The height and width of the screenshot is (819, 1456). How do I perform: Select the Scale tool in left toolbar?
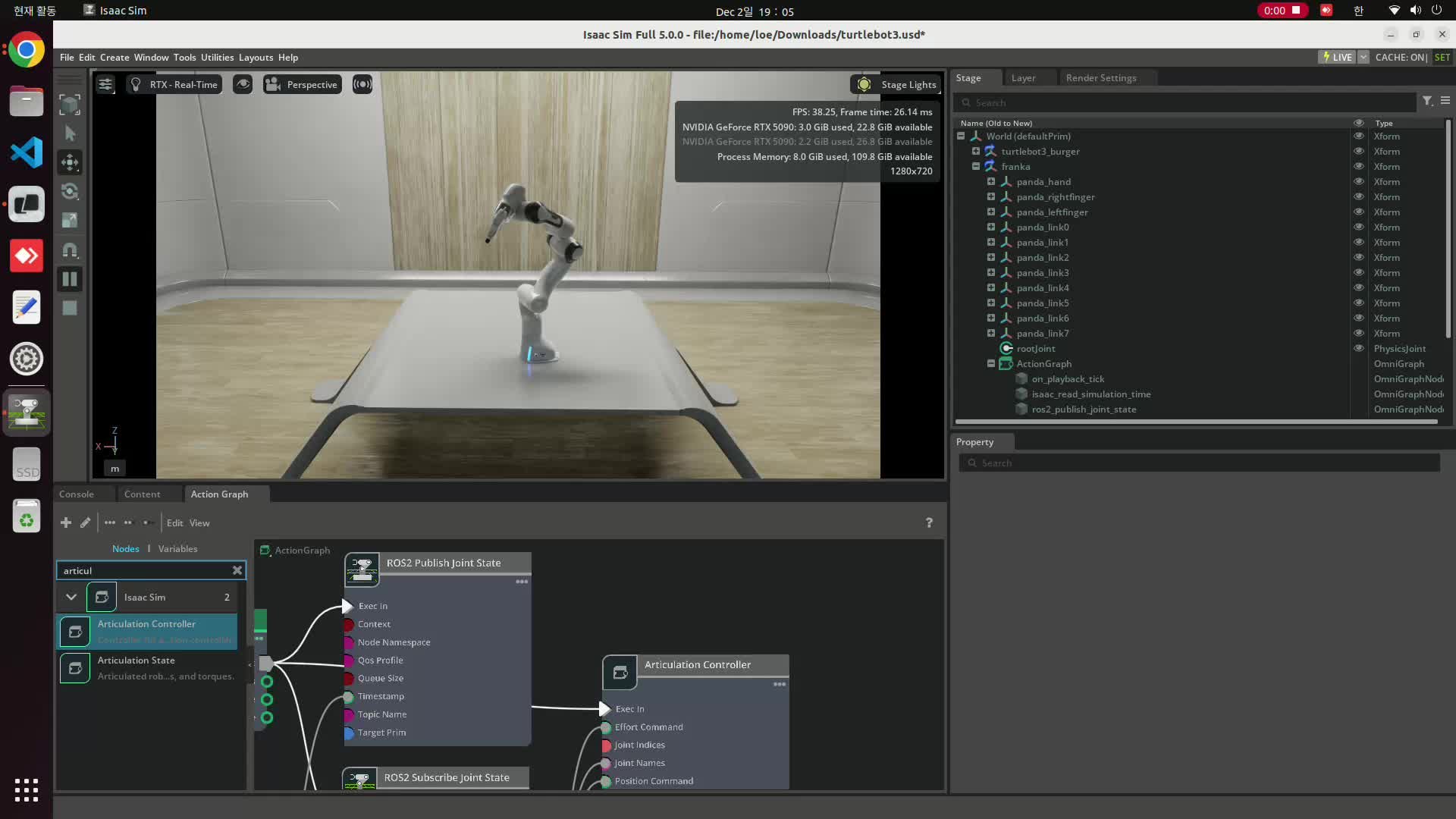[x=70, y=221]
